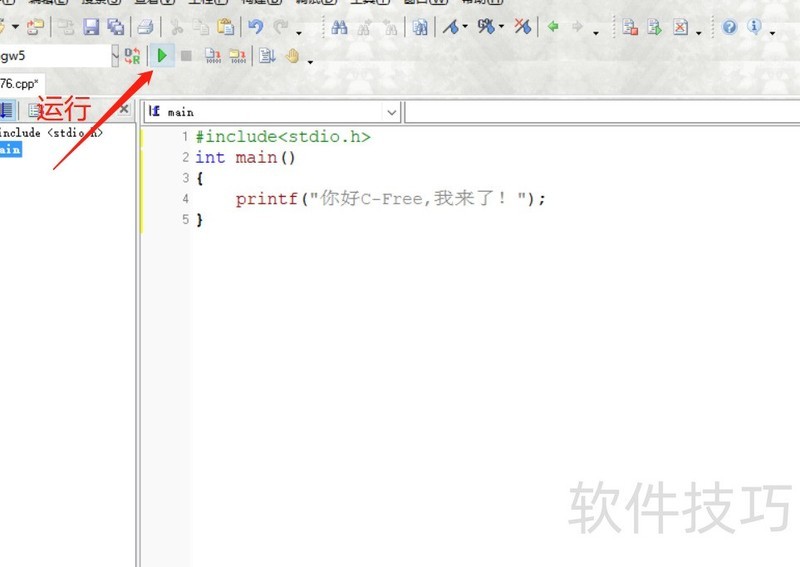Click the printf statement on line 4
800x567 pixels.
(390, 199)
